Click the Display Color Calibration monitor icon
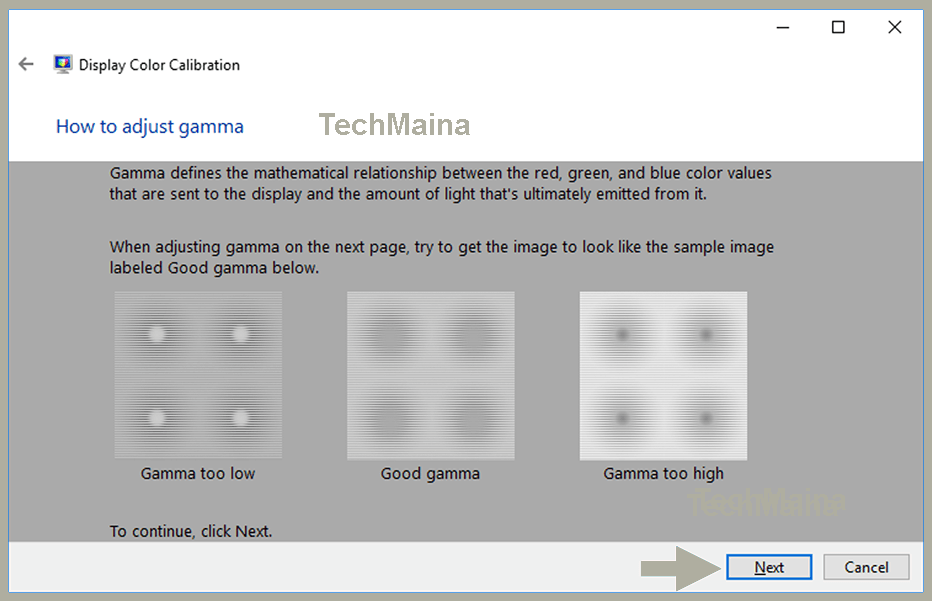932x601 pixels. [63, 63]
